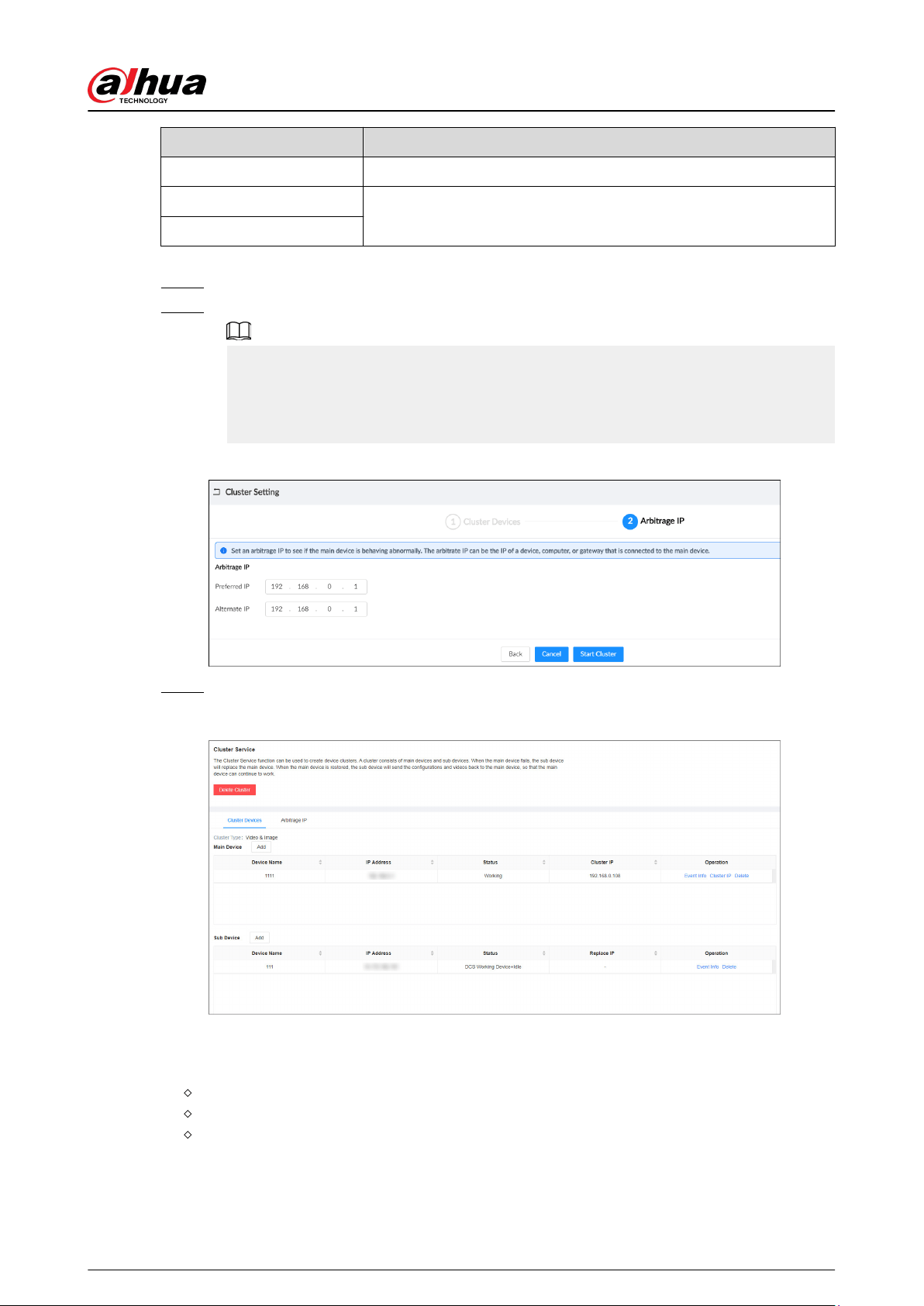Click the Cluster Type Video & Image text
This screenshot has width=924, height=1306.
[246, 838]
